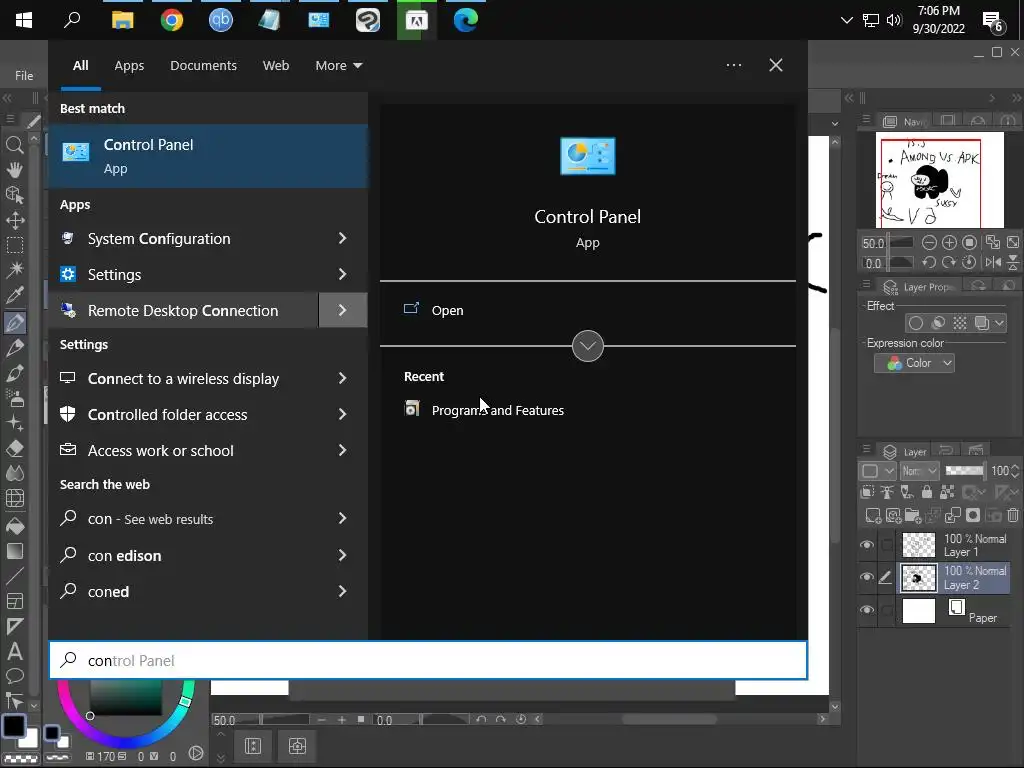Open layer blending mode Normal dropdown
Viewport: 1024px width, 768px height.
(919, 471)
